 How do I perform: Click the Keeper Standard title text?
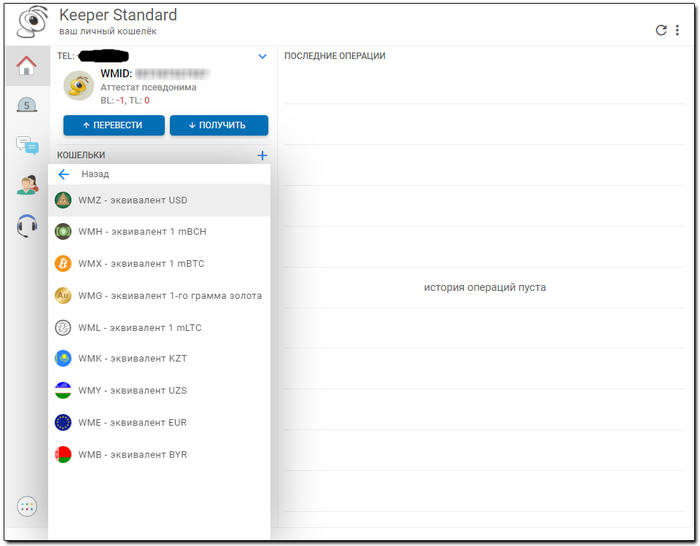click(x=118, y=15)
